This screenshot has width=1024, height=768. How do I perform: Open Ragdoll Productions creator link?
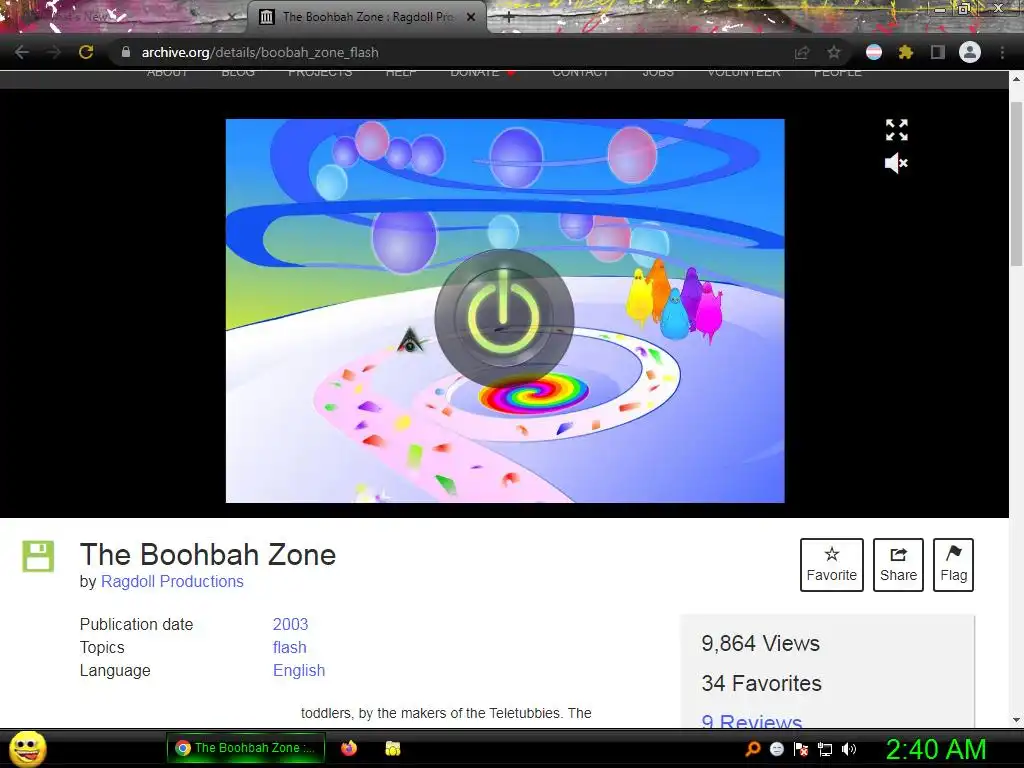(x=172, y=581)
